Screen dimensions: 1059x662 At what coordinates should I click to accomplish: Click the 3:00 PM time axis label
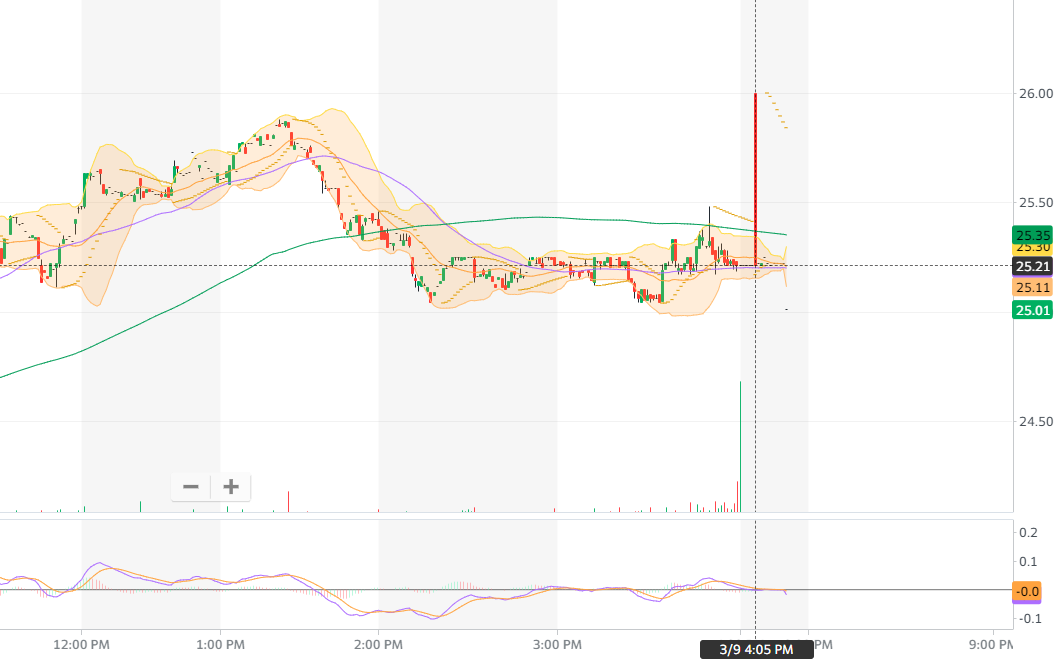tap(557, 644)
